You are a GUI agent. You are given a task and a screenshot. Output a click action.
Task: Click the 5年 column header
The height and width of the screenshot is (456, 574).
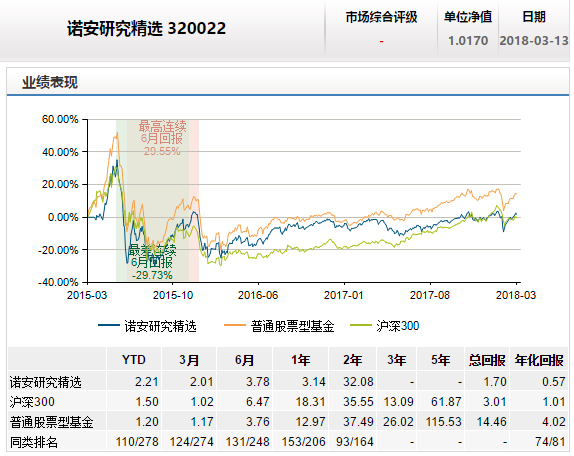point(440,360)
